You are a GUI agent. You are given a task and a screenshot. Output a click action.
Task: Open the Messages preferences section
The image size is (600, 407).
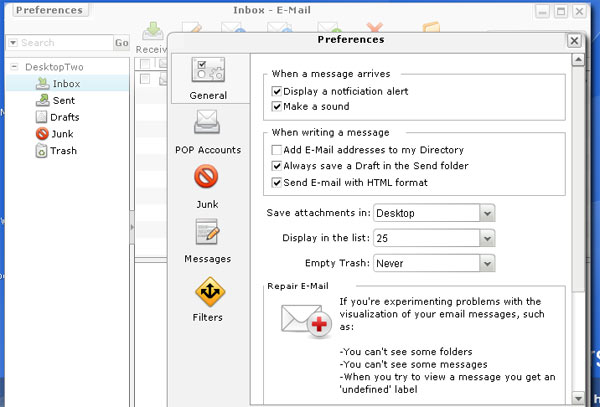[x=207, y=241]
